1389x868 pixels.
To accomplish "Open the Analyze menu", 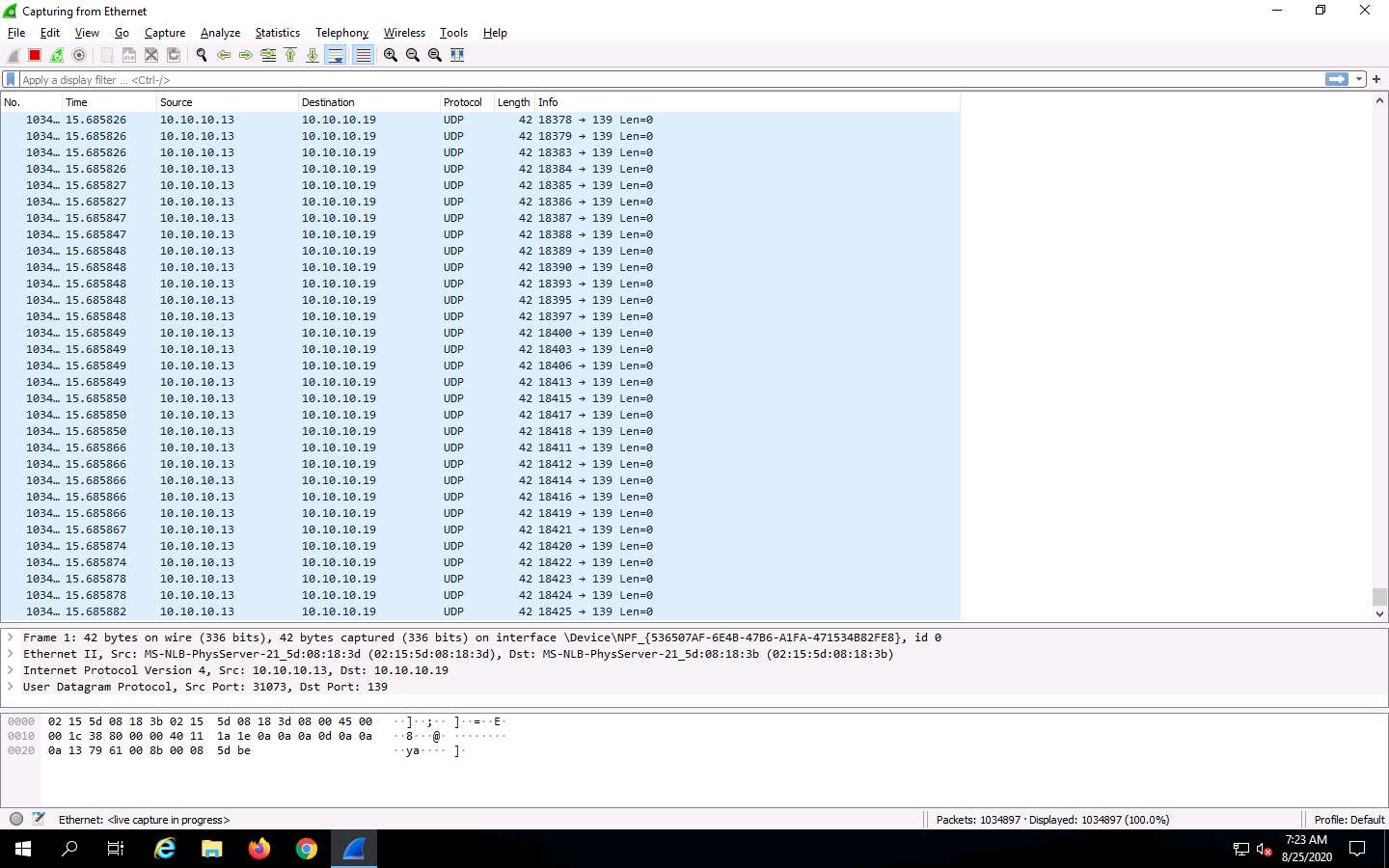I will point(220,33).
